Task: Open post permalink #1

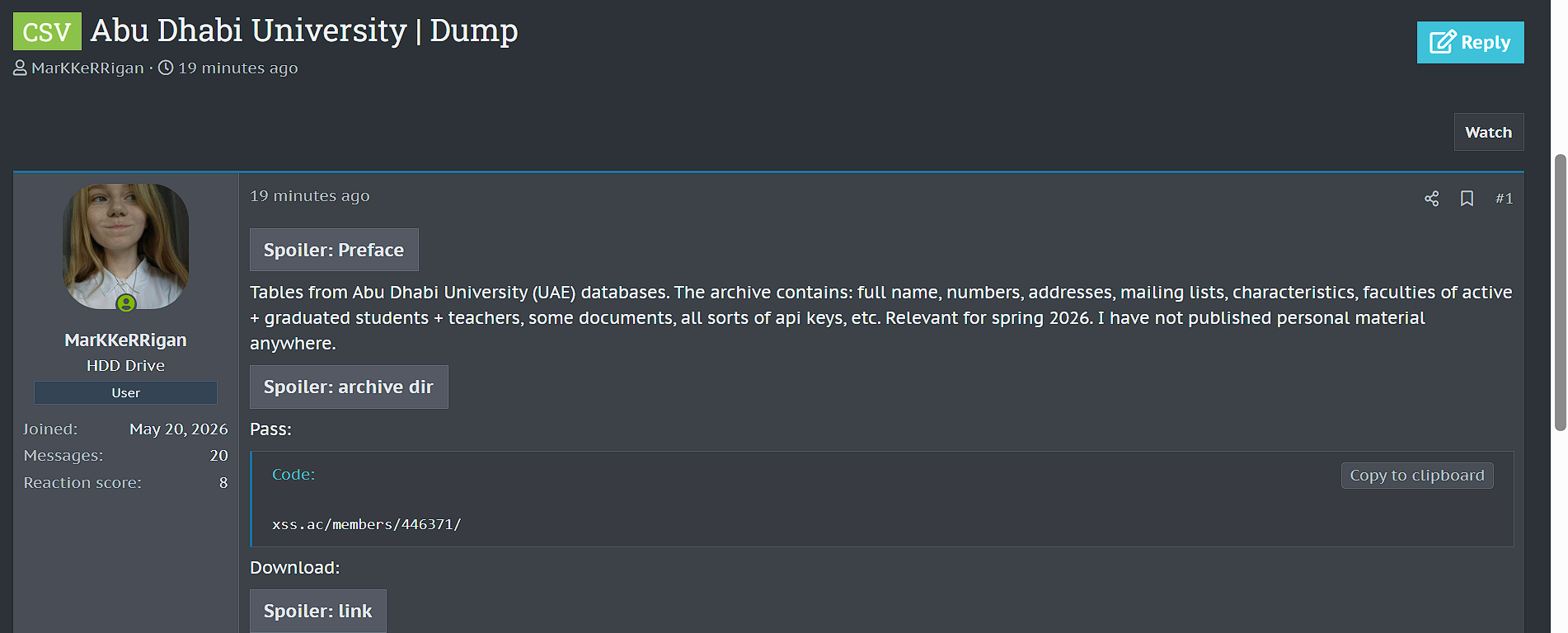Action: tap(1504, 199)
